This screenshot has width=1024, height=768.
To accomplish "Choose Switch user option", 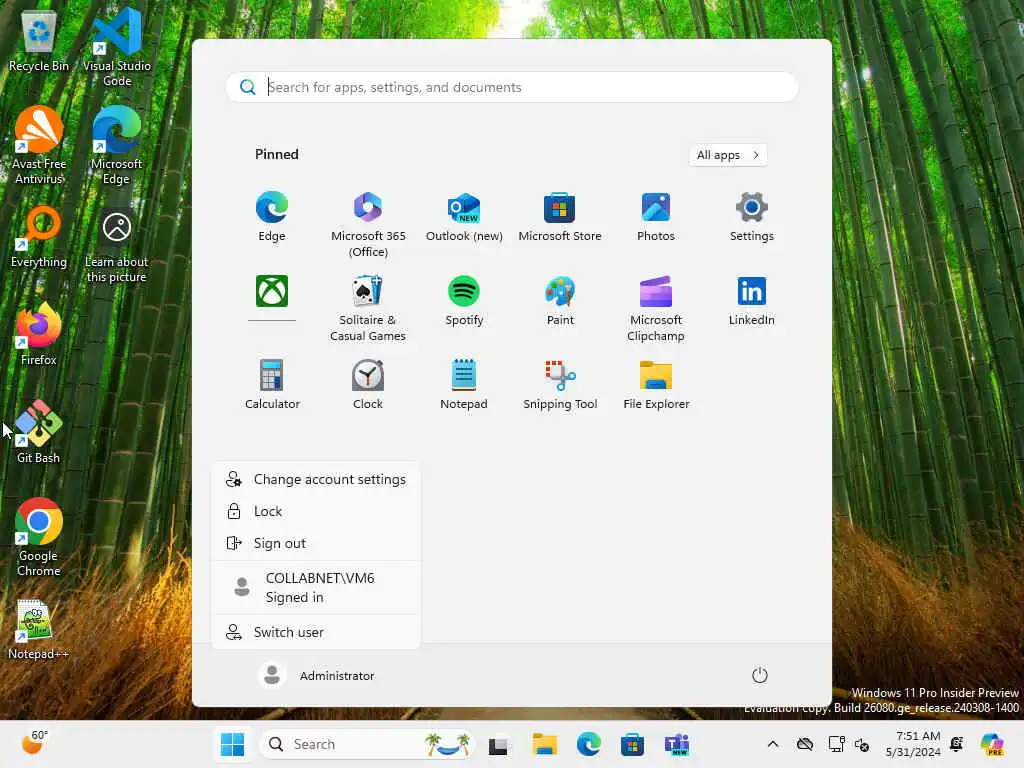I will pos(316,632).
